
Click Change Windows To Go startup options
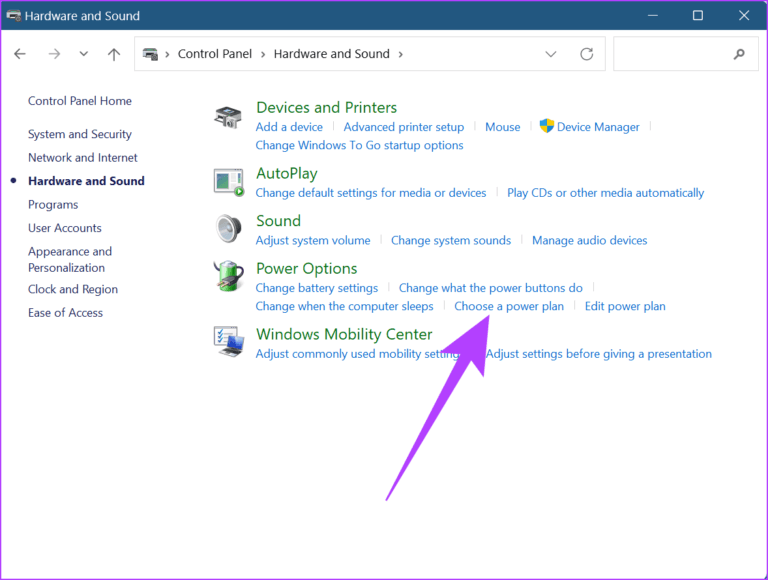360,145
